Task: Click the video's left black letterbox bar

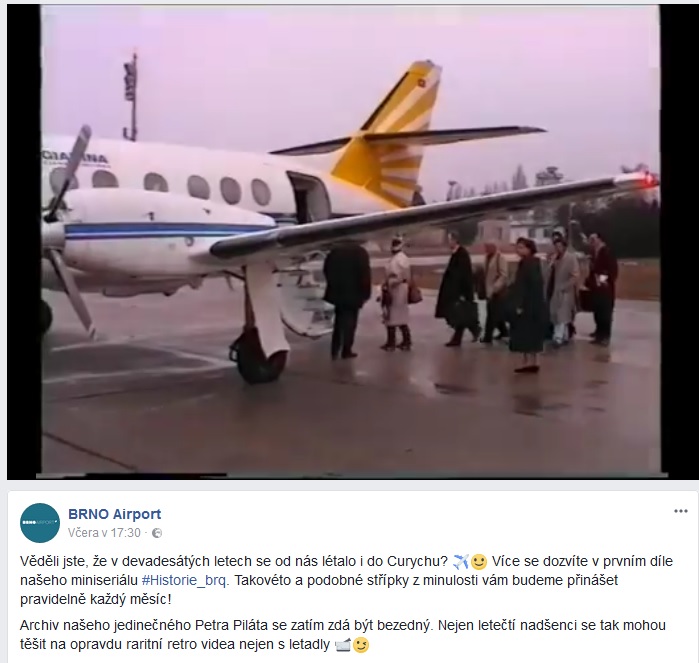Action: [24, 241]
